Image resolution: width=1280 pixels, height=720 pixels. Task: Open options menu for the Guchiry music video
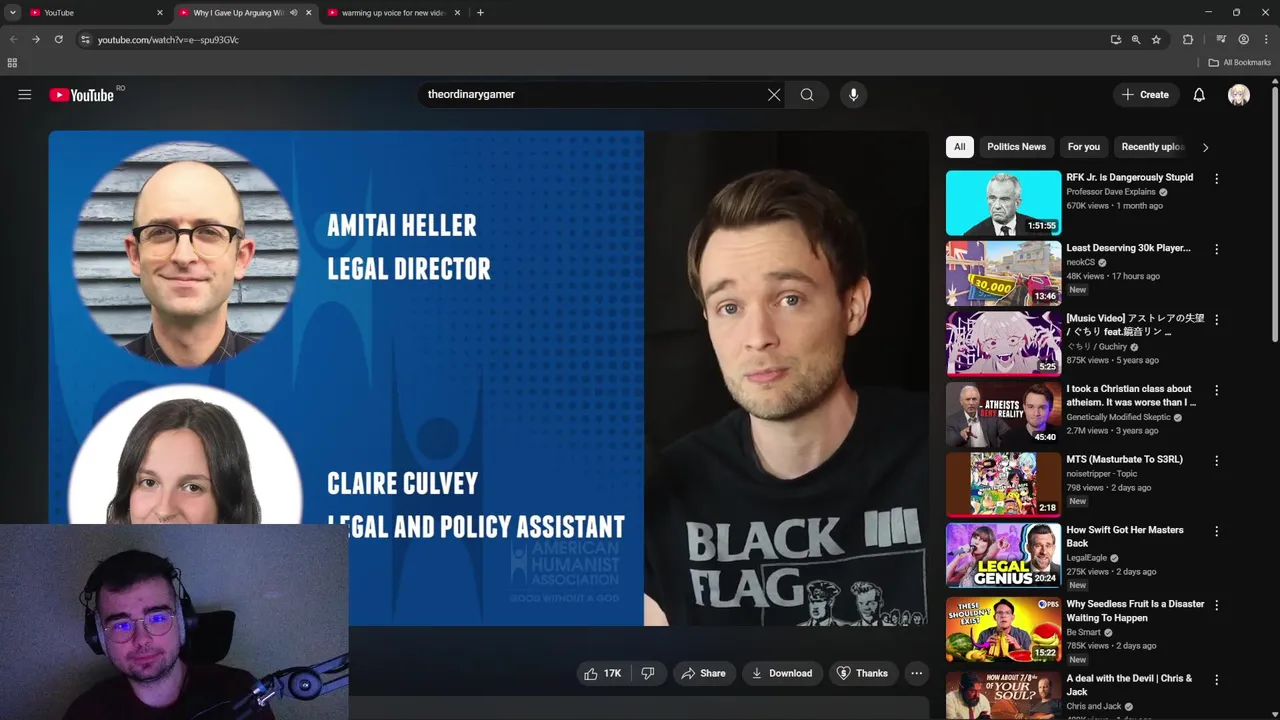(1216, 320)
